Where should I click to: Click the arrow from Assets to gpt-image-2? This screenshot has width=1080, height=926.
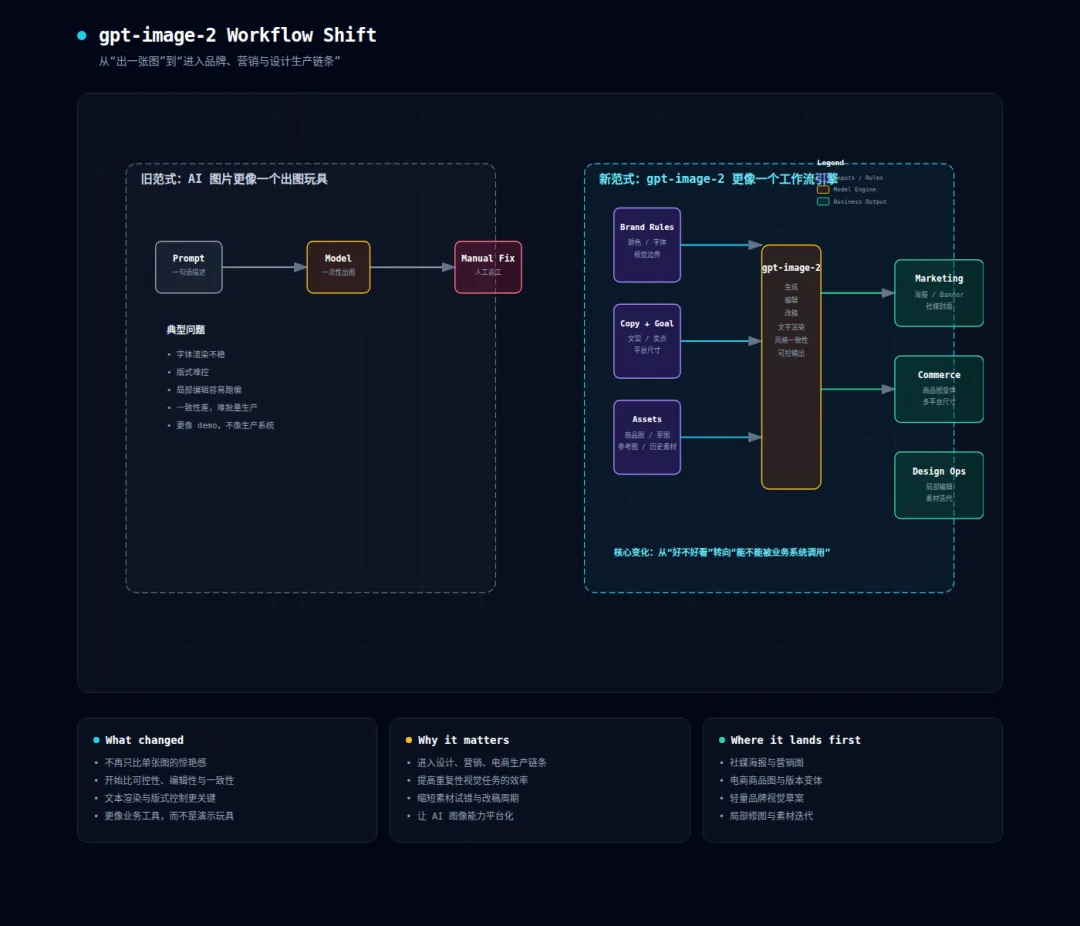tap(721, 437)
